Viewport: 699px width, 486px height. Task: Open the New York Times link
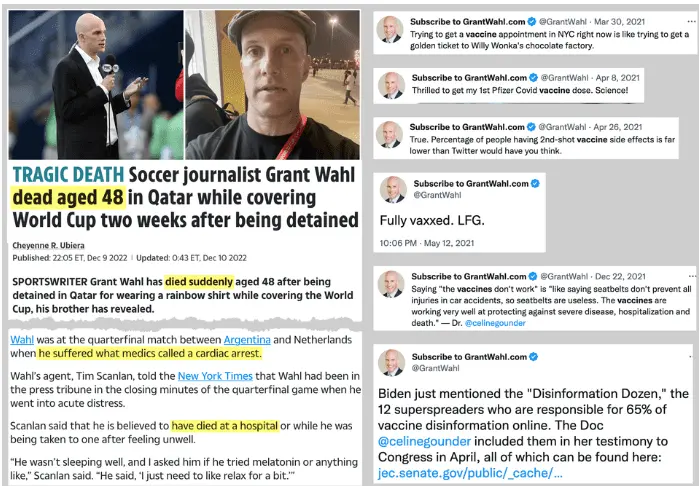[215, 376]
